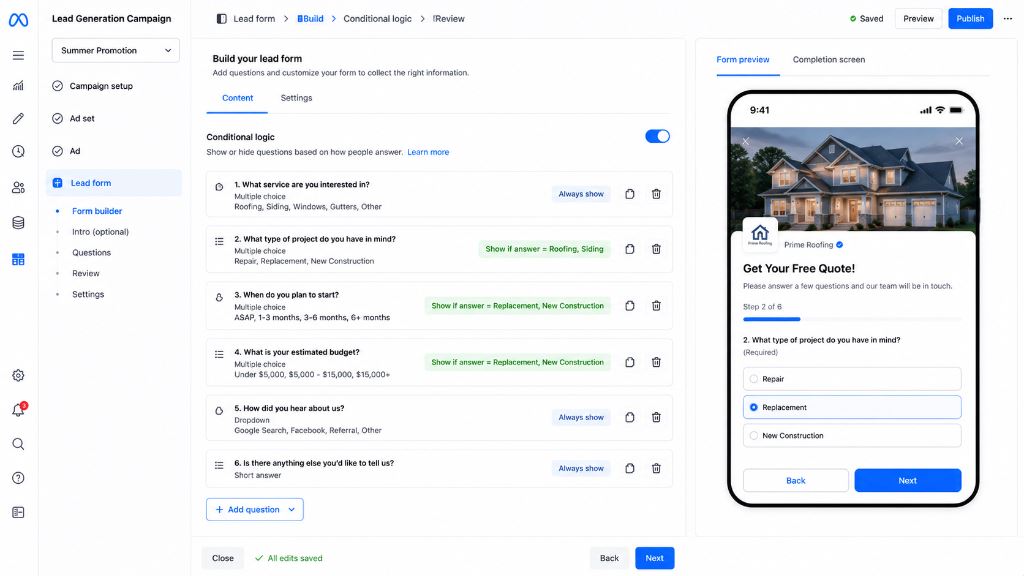Screen dimensions: 1024x576
Task: Select the blue grid table sidebar icon
Action: pyautogui.click(x=18, y=259)
